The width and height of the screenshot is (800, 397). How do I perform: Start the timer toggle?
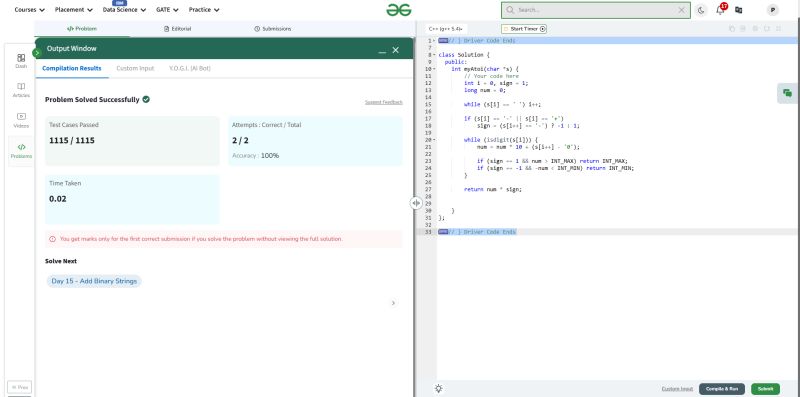524,29
